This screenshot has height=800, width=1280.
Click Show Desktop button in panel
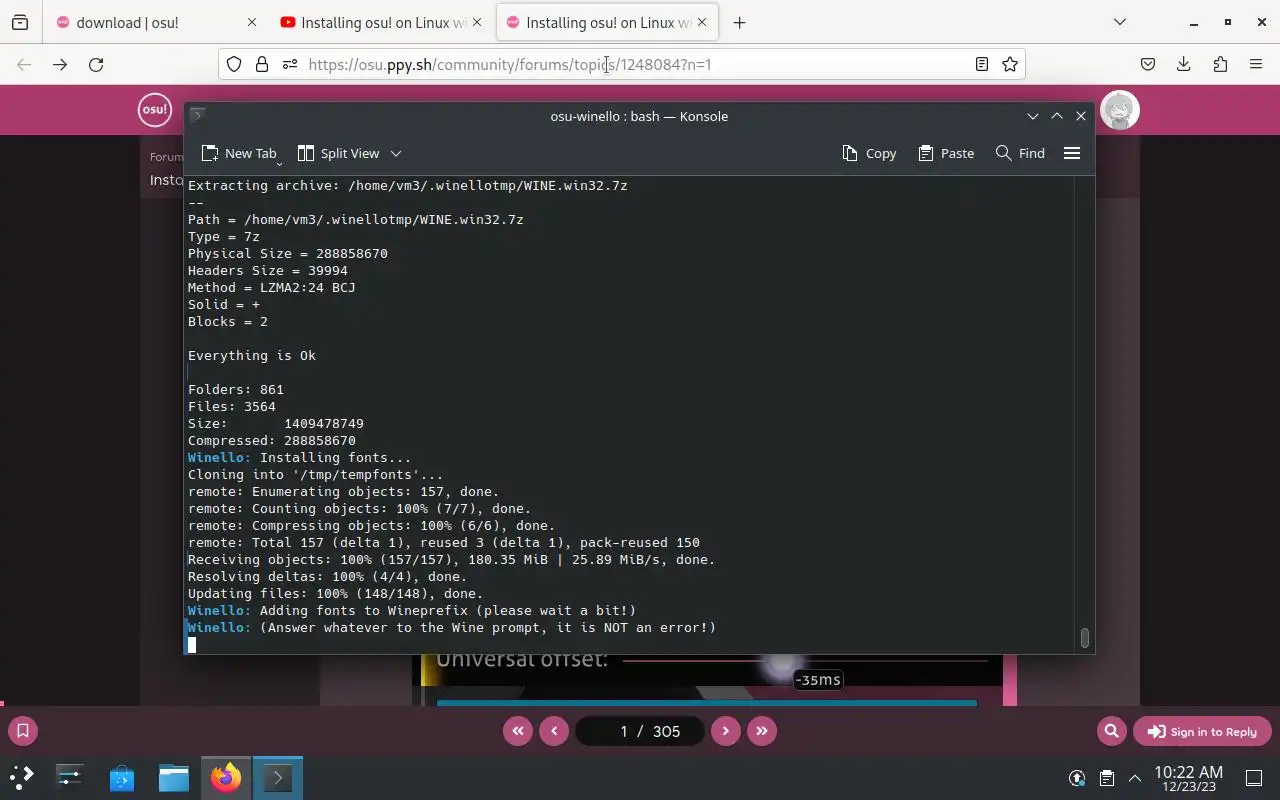point(1254,778)
